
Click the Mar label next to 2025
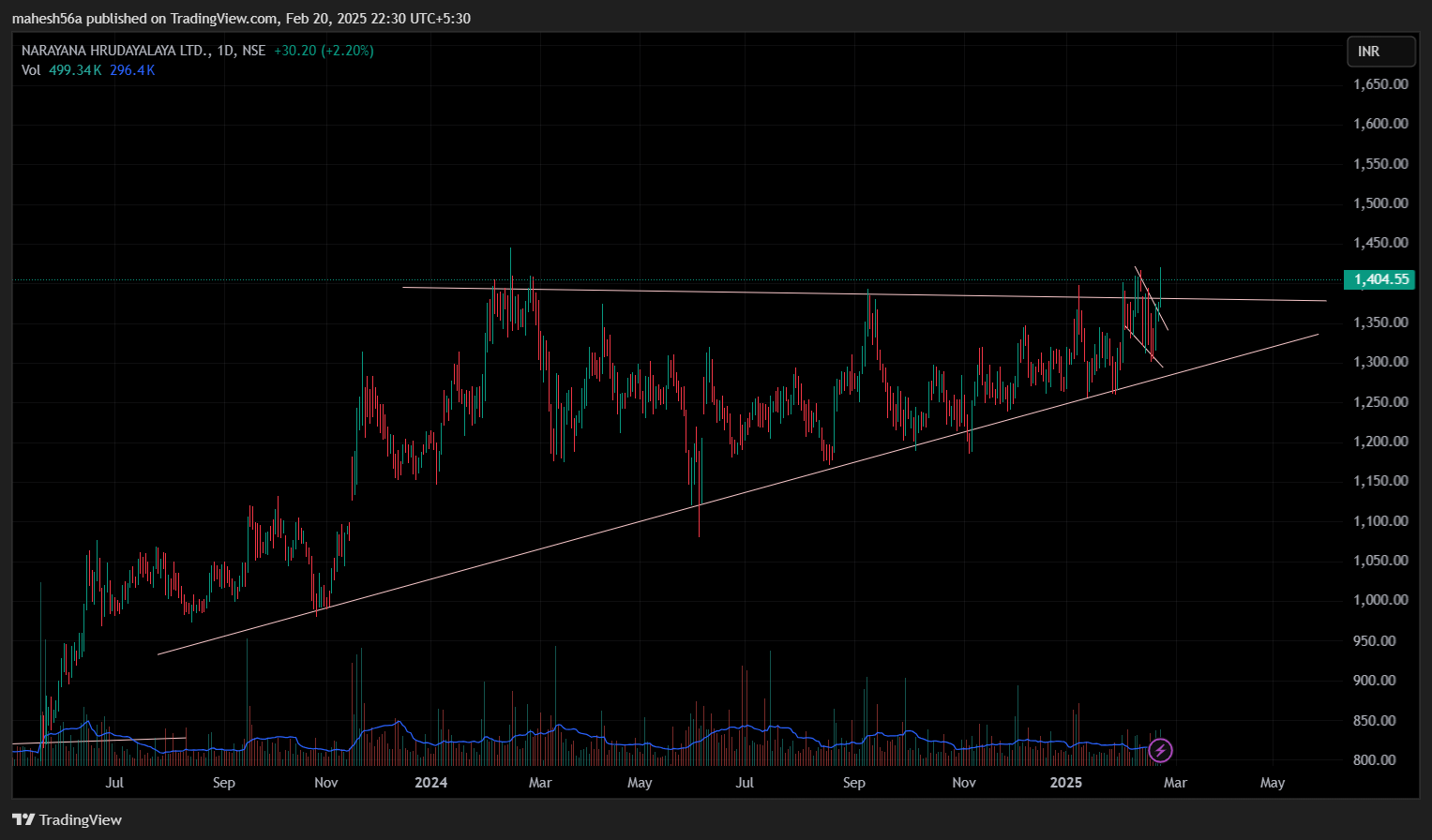click(x=1175, y=782)
